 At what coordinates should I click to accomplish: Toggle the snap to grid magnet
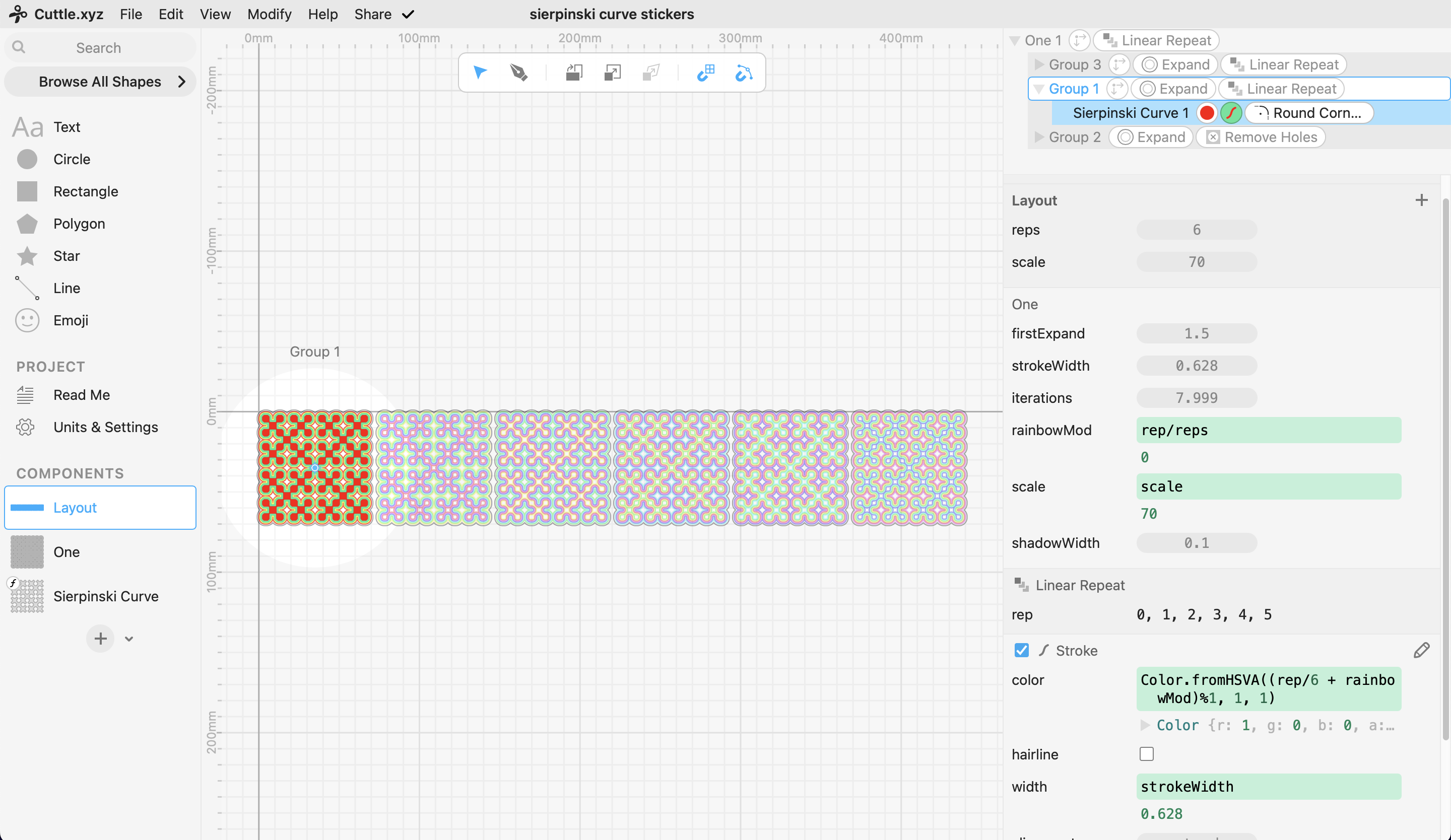pyautogui.click(x=706, y=73)
